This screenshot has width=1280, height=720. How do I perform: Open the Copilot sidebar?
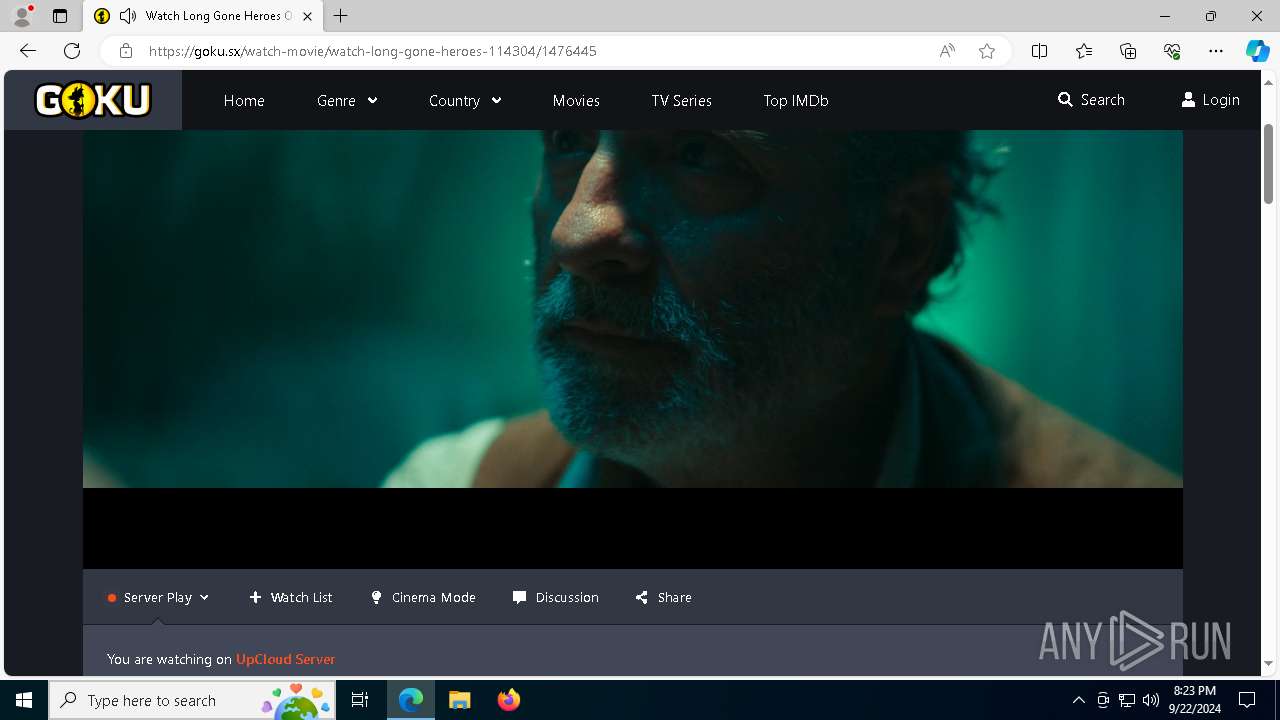tap(1257, 51)
